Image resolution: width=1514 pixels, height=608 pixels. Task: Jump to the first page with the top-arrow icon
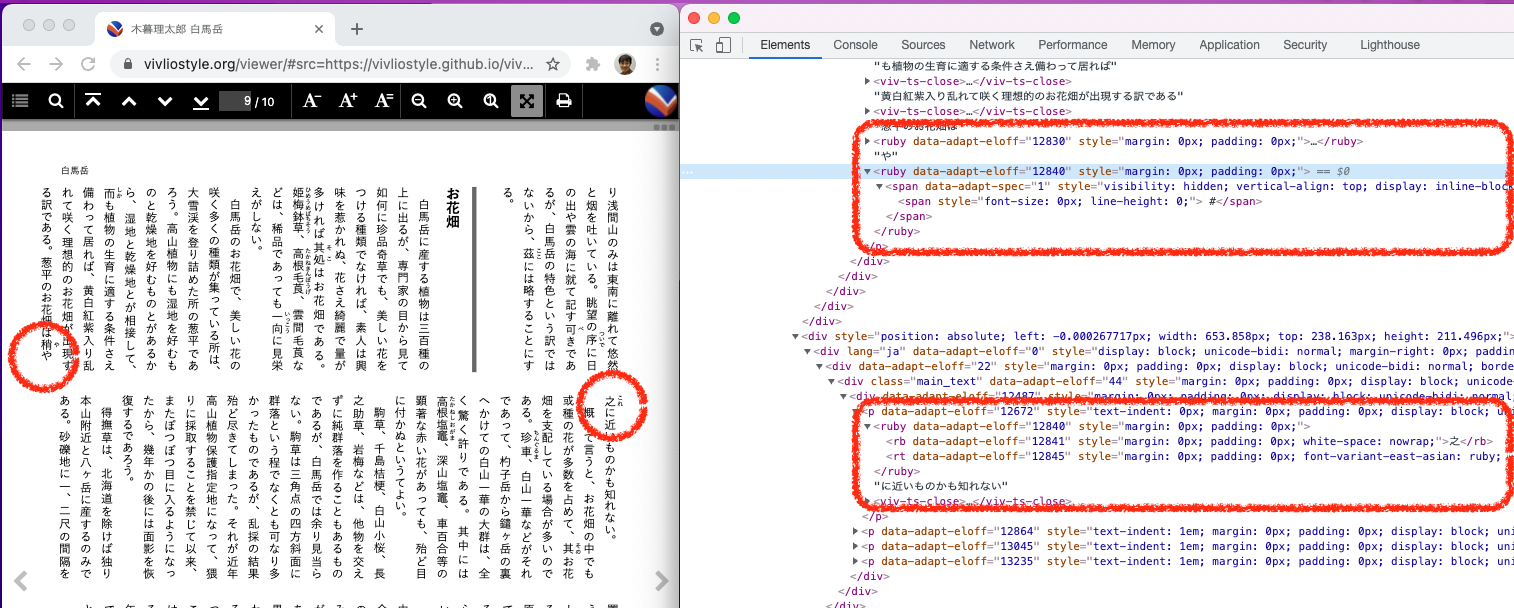(x=93, y=100)
